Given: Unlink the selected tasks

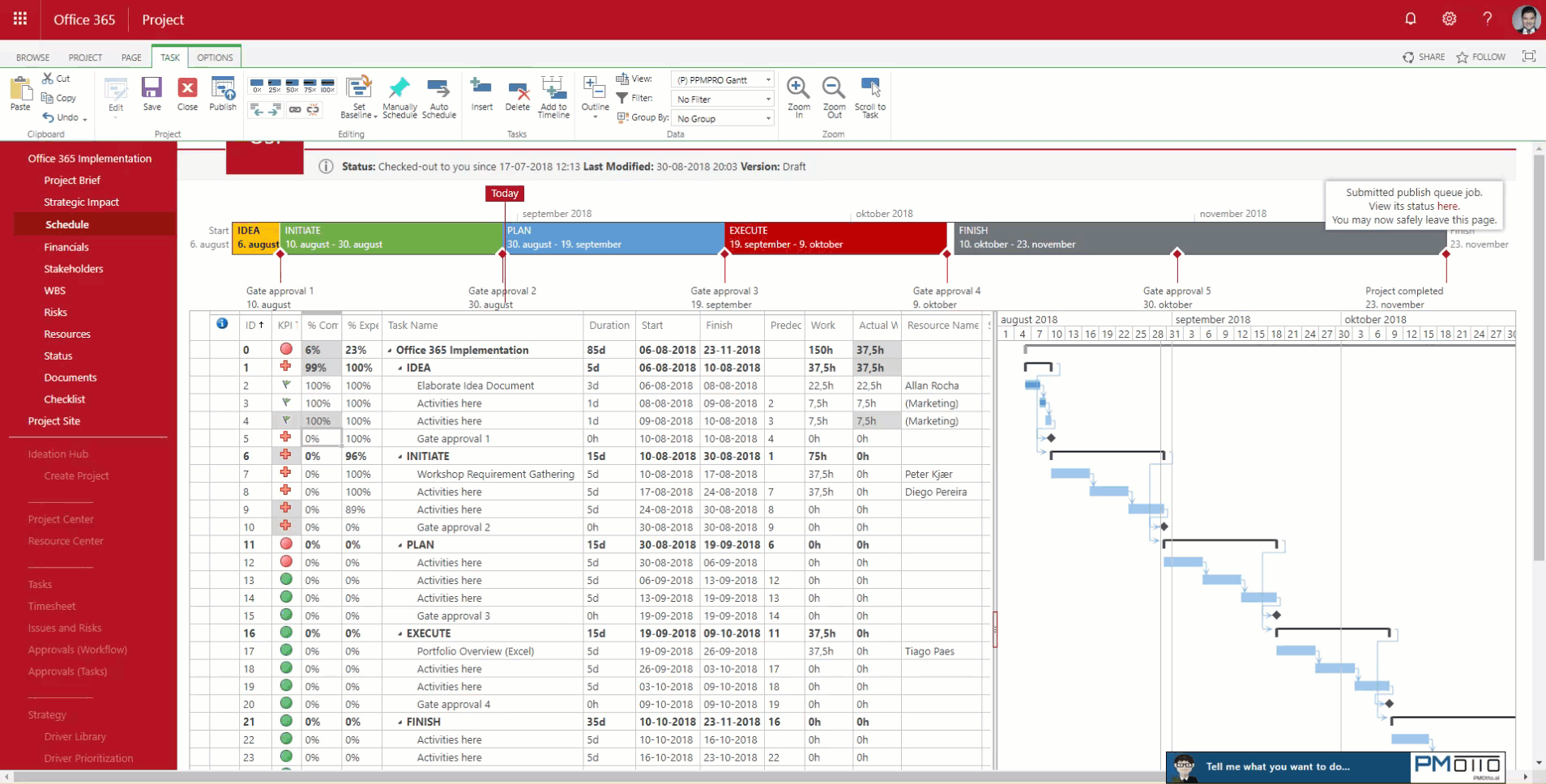Looking at the screenshot, I should point(313,109).
